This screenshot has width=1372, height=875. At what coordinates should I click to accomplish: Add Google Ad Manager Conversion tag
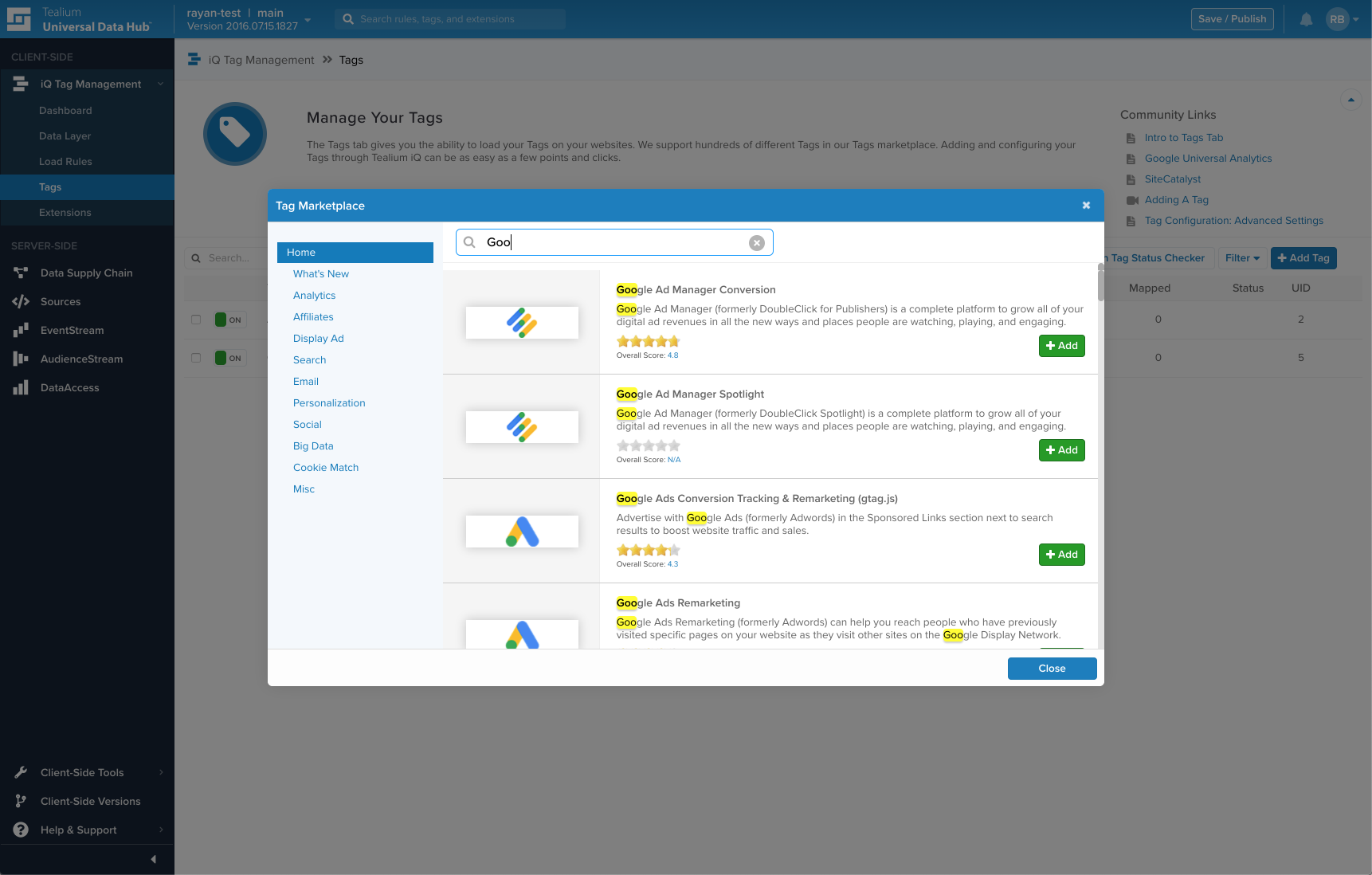[x=1061, y=346]
